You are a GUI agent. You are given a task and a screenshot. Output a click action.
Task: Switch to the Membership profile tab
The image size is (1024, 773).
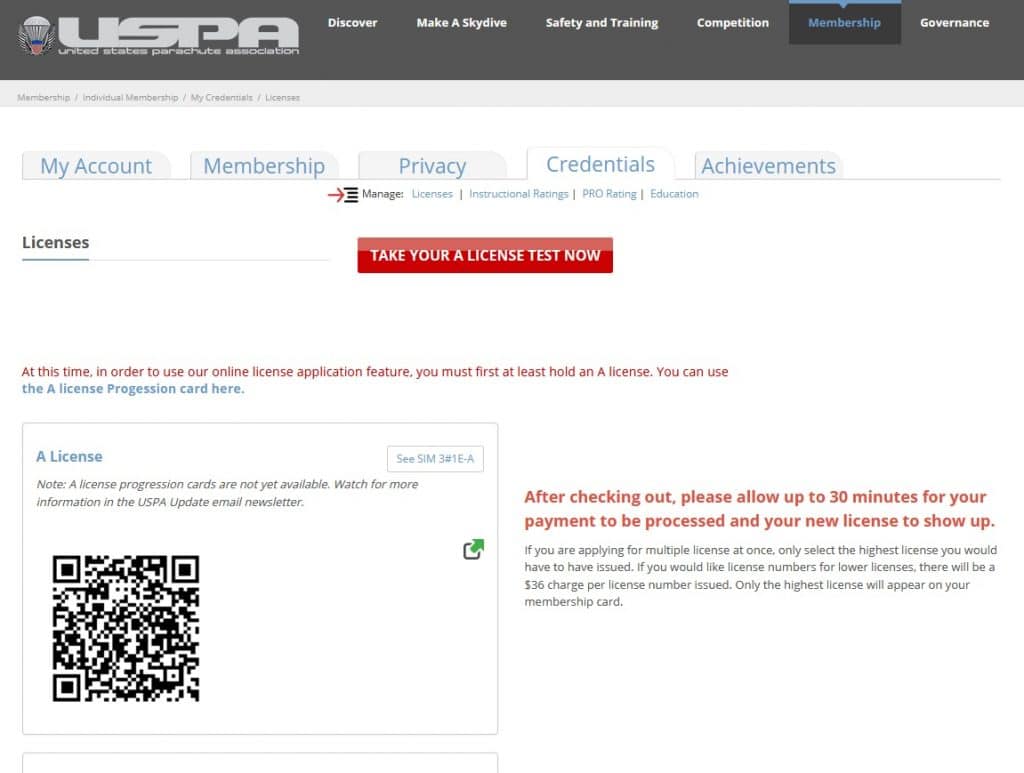click(264, 166)
